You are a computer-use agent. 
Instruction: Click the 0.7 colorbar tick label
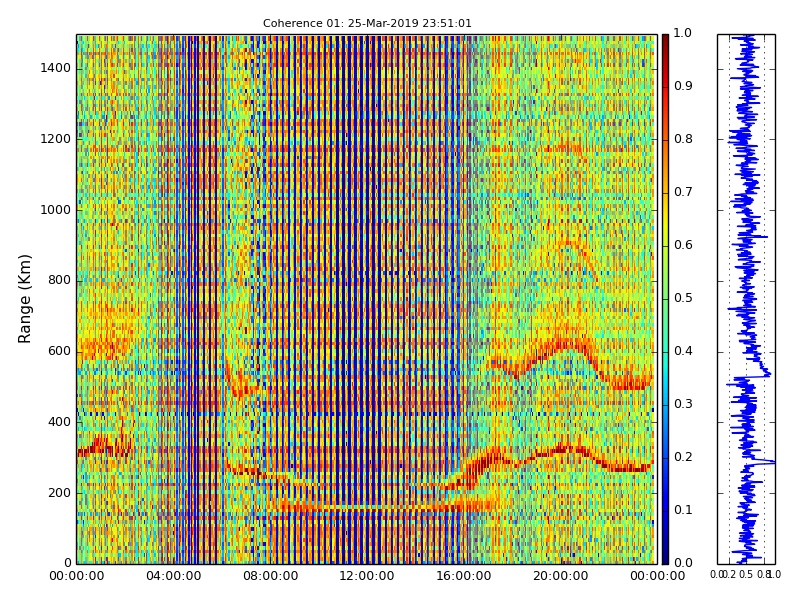[x=683, y=192]
